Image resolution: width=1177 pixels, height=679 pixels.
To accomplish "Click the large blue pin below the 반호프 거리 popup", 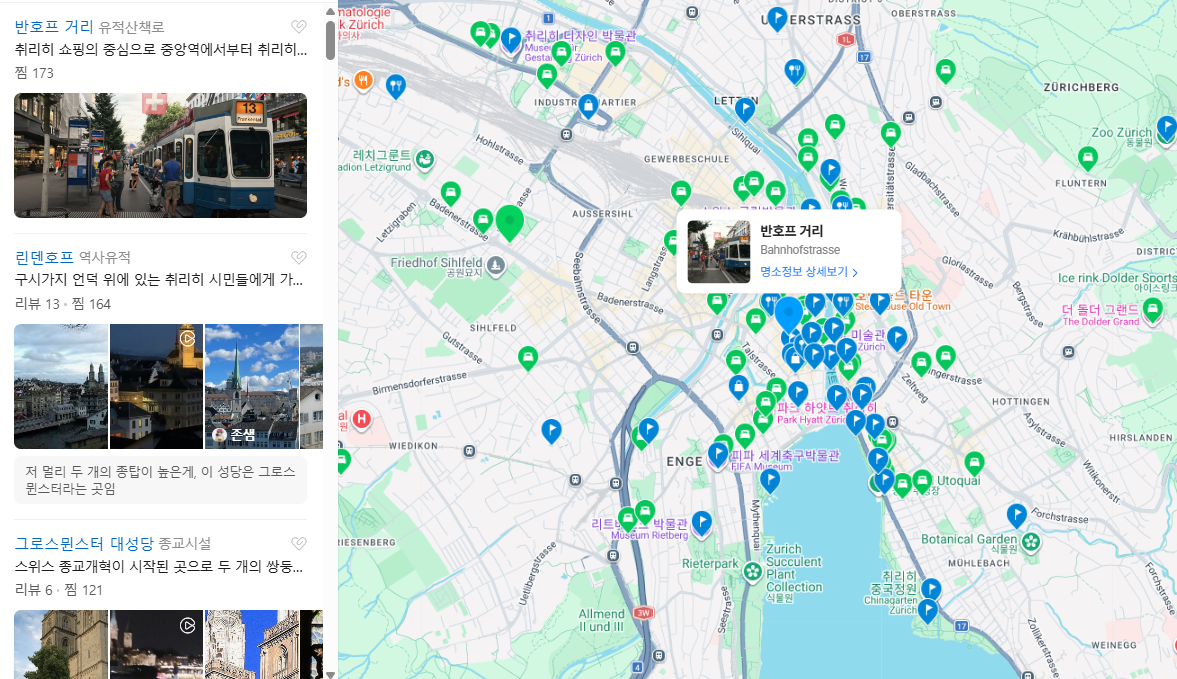I will point(788,314).
